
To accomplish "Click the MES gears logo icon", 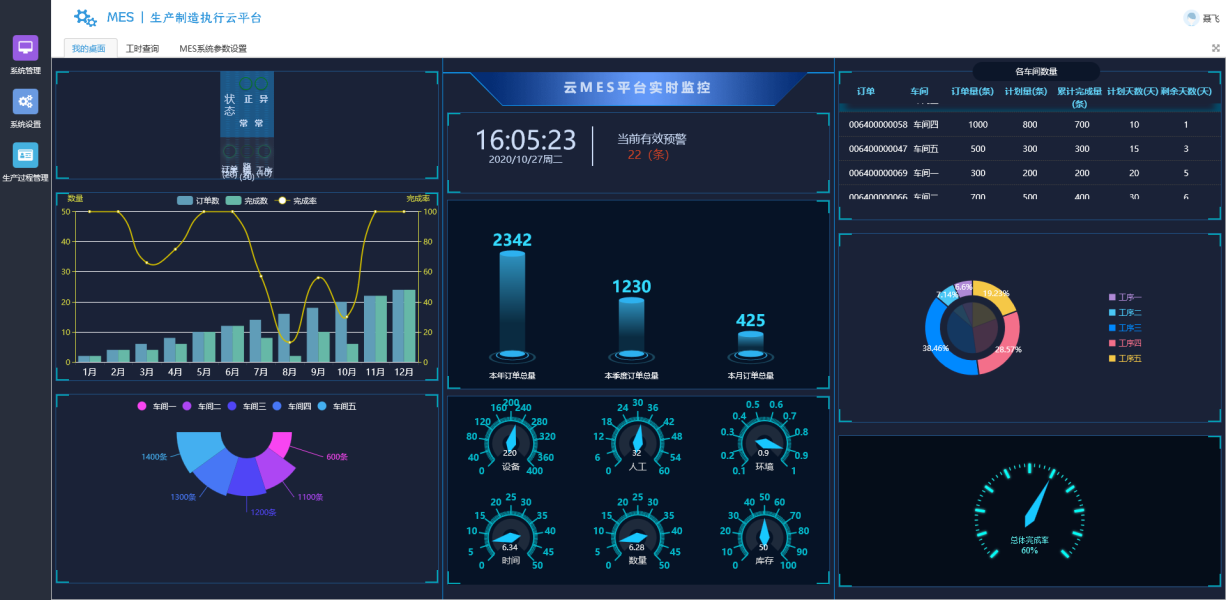I will pos(86,18).
